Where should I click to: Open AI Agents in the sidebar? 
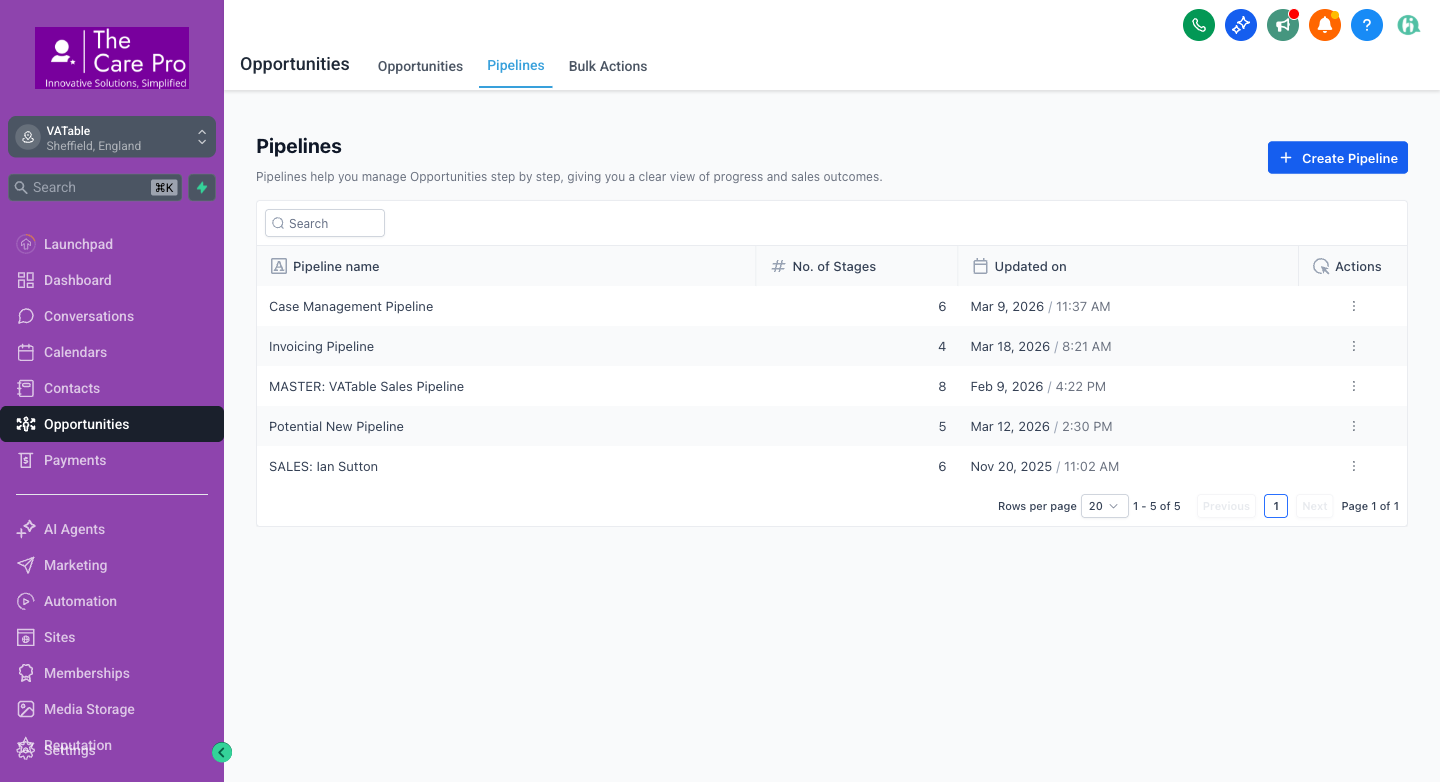pos(72,528)
